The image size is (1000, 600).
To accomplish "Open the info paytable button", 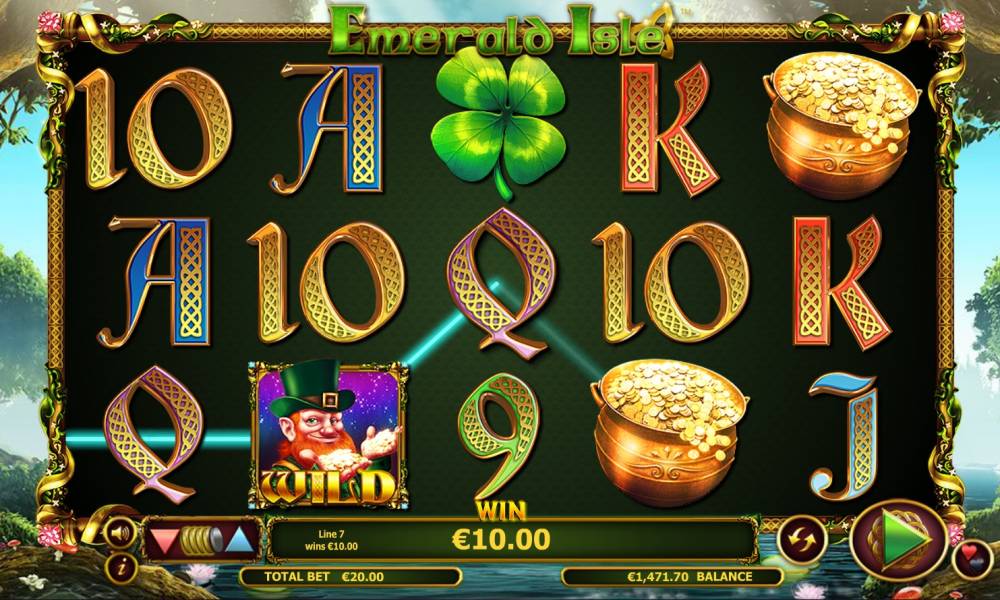I will click(119, 567).
